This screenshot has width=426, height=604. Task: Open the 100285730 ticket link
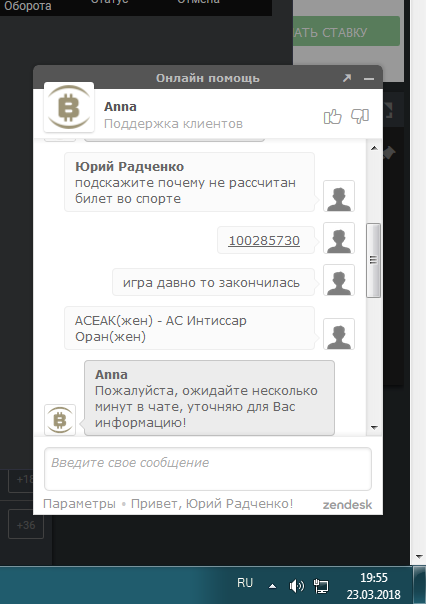pos(264,240)
